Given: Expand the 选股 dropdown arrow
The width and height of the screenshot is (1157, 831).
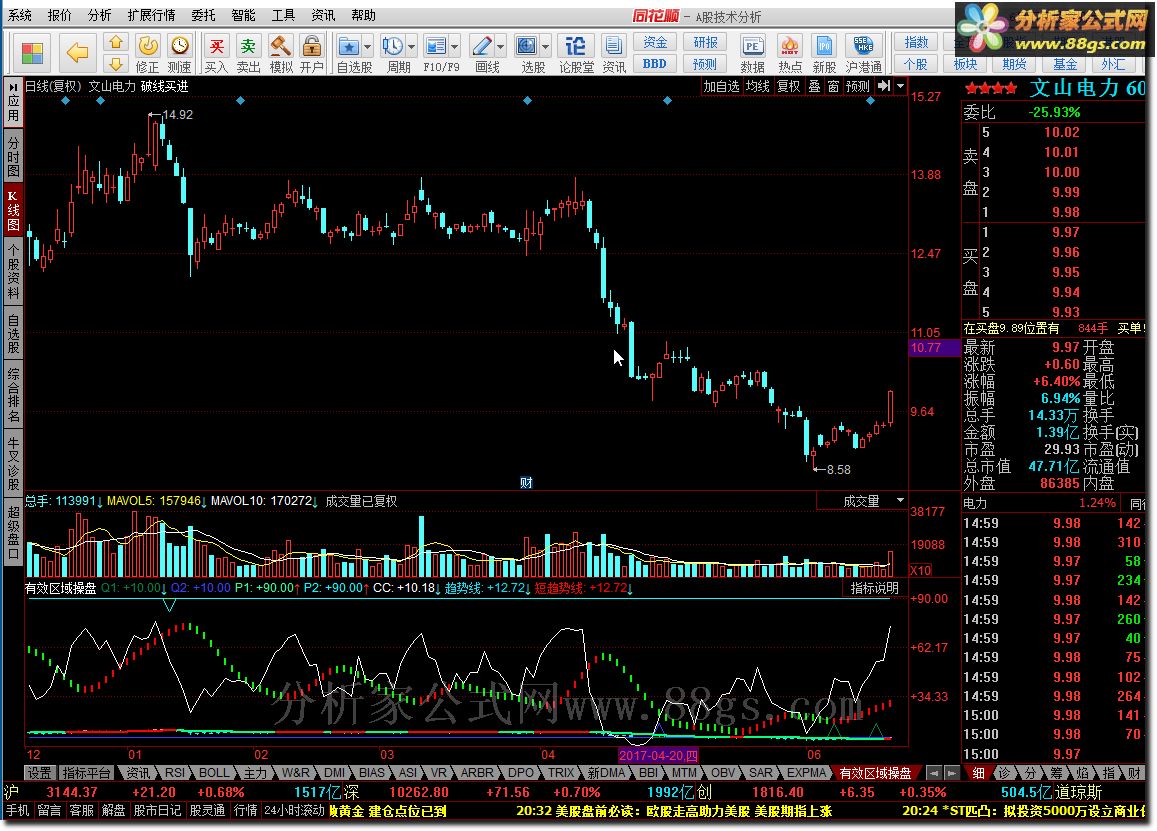Looking at the screenshot, I should tap(545, 46).
